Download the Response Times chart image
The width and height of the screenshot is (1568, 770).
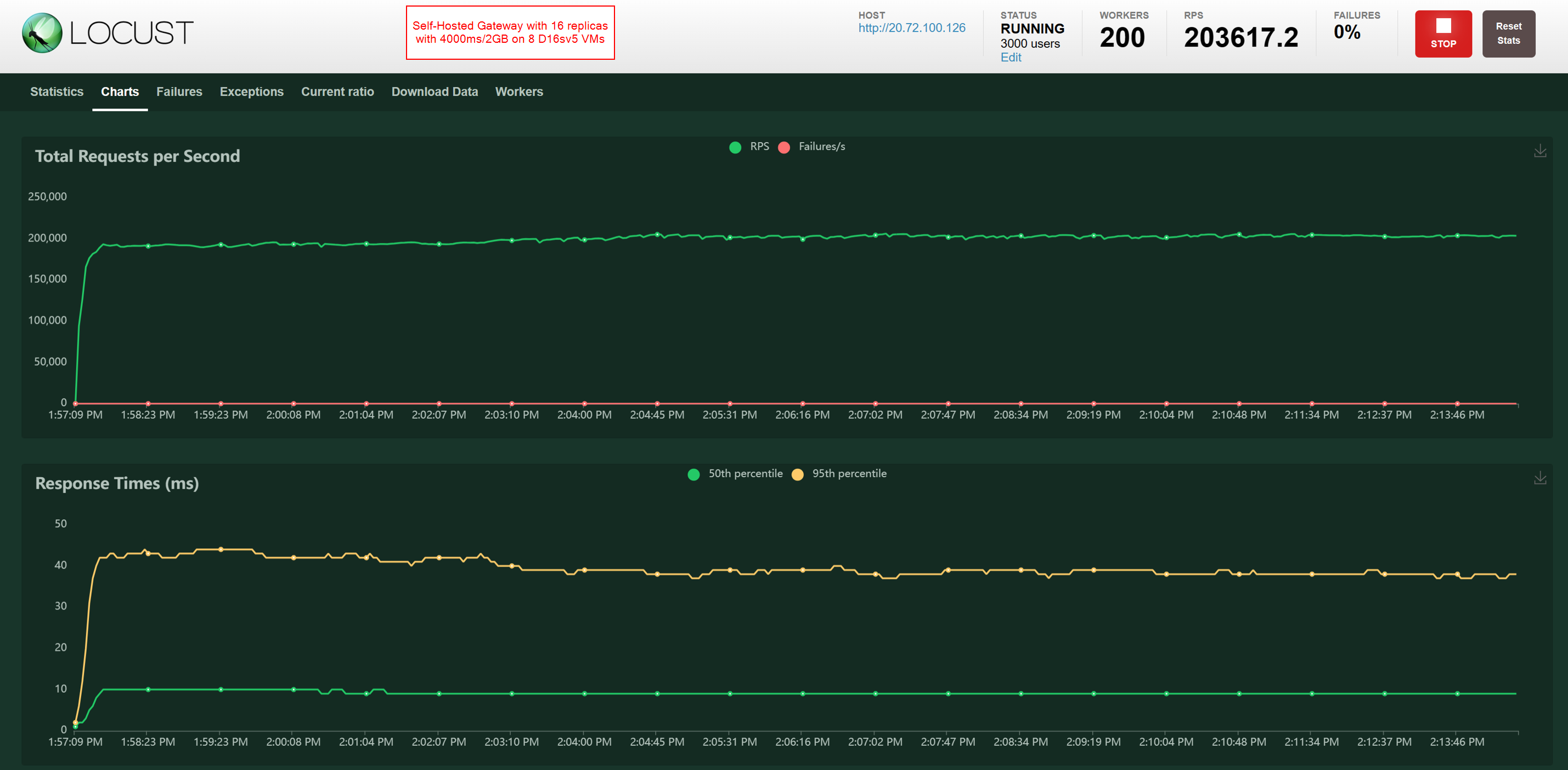click(x=1539, y=478)
